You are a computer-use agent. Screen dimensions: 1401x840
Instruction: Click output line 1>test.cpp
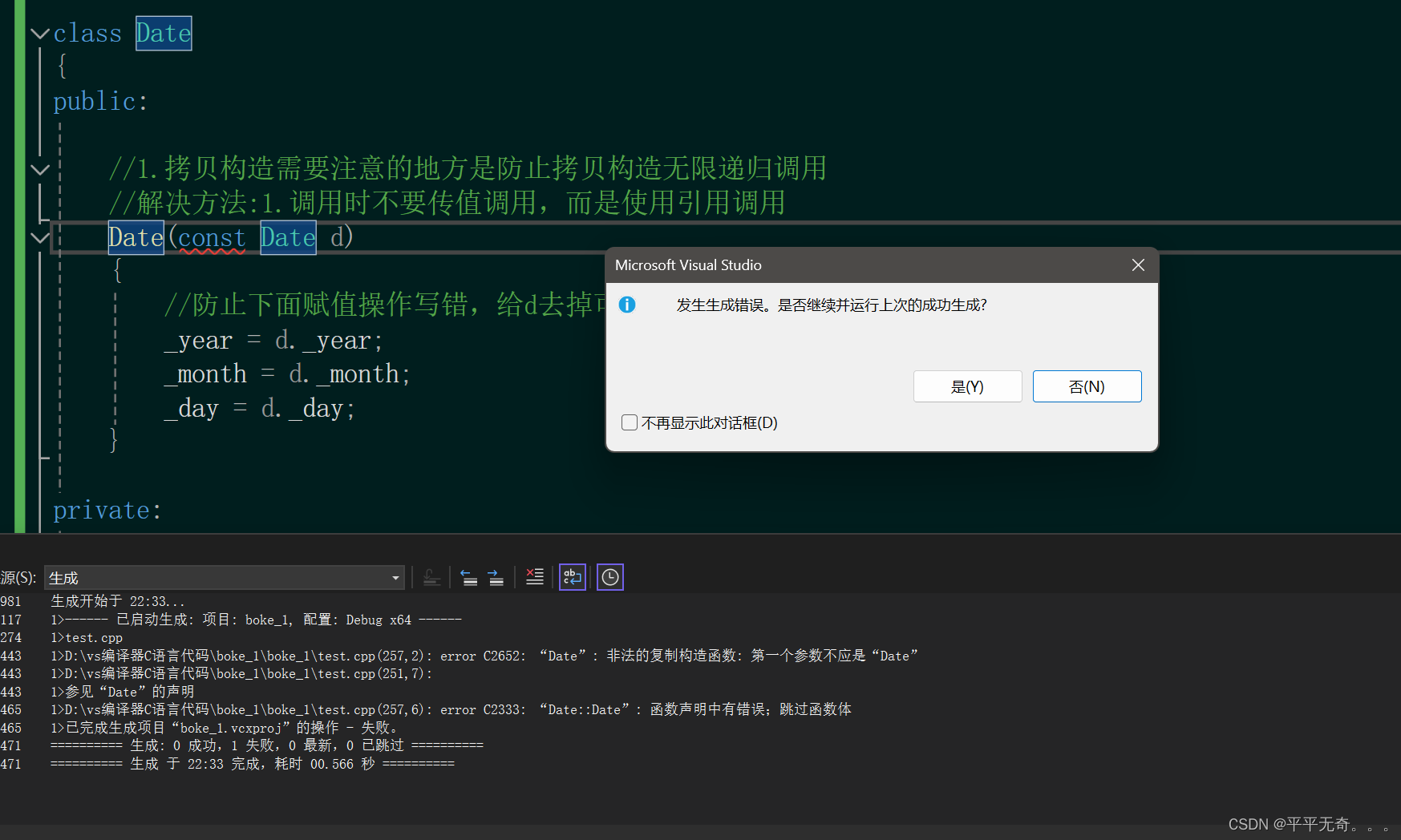pyautogui.click(x=87, y=638)
